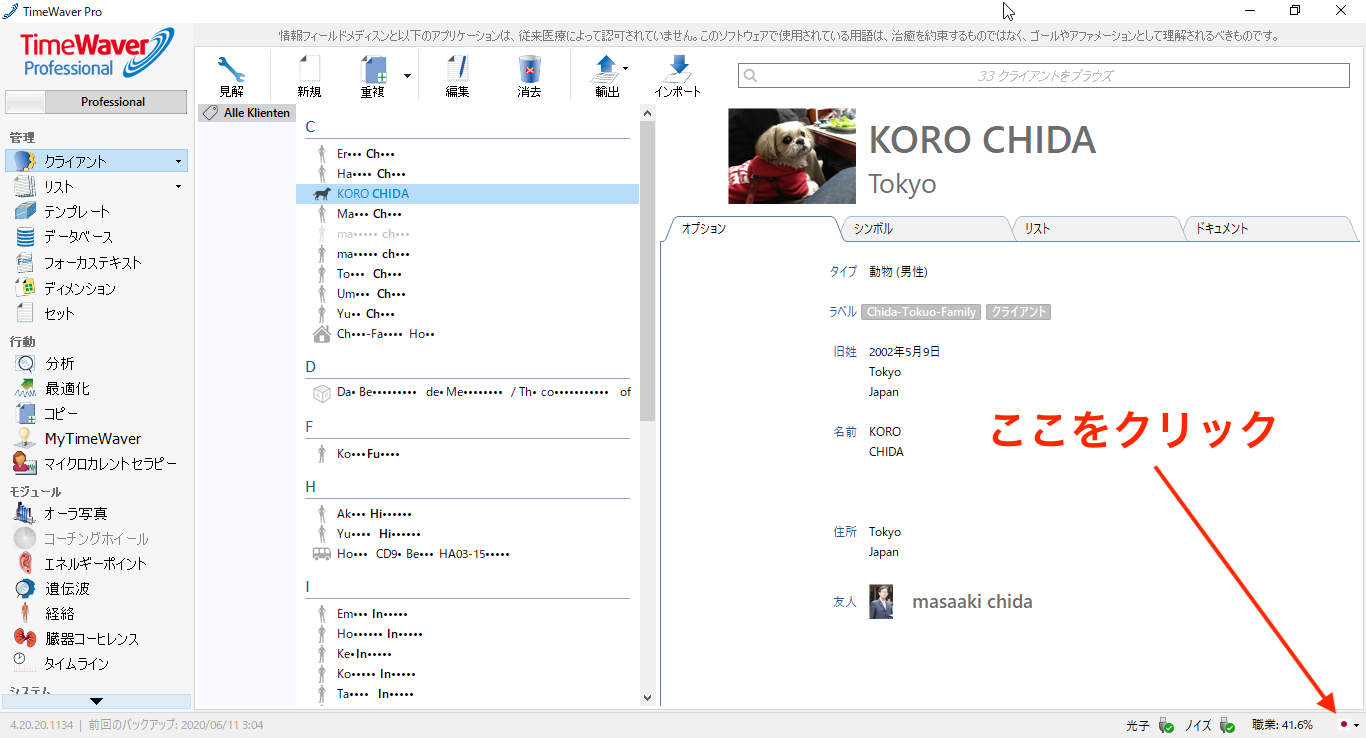
Task: Click the 重複 duplicate icon
Action: pos(373,69)
